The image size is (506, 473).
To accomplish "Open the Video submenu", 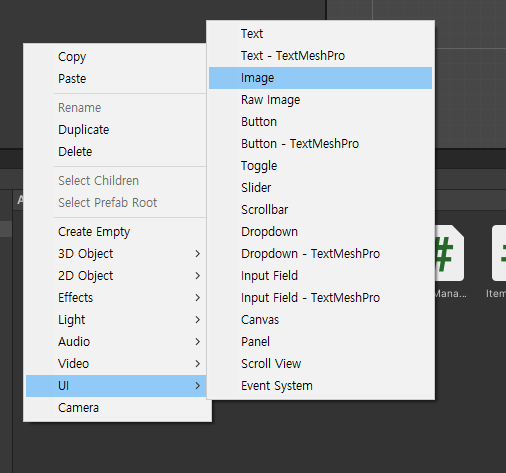I will point(116,364).
